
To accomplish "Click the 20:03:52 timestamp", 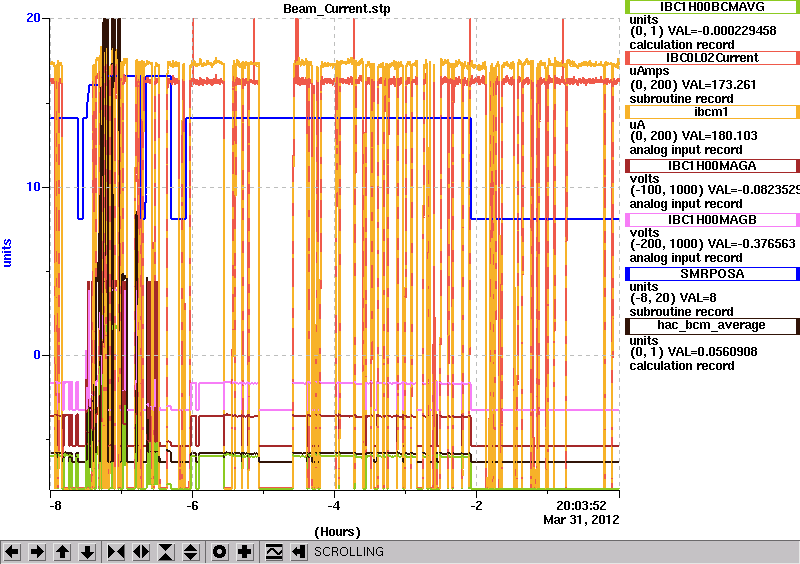I will (581, 506).
